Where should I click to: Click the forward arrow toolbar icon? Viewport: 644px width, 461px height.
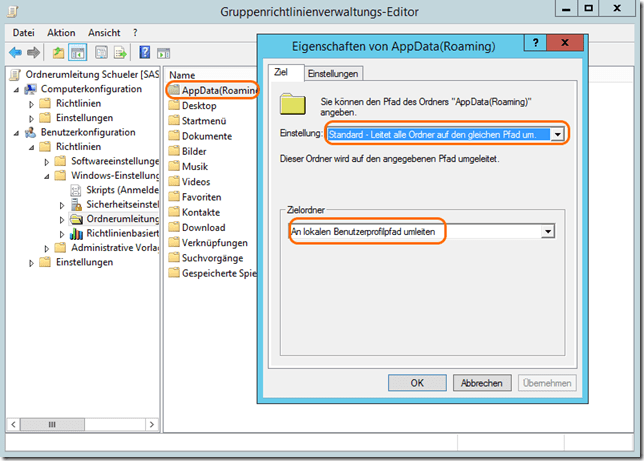(x=34, y=52)
